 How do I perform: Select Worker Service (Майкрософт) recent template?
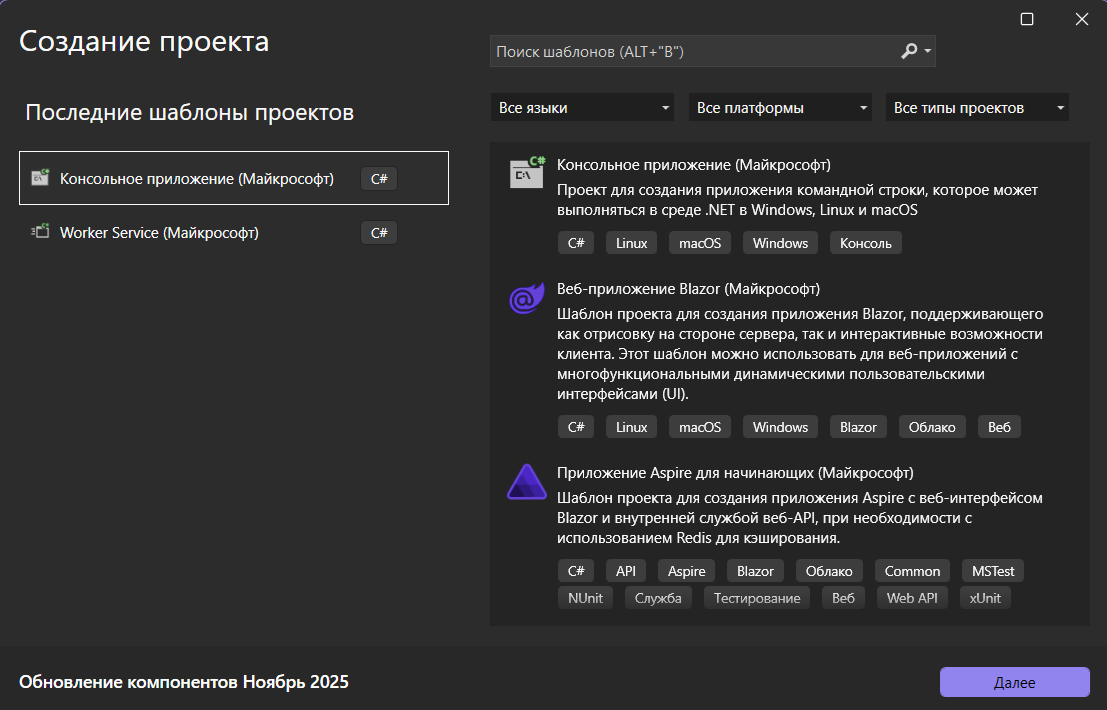(159, 233)
